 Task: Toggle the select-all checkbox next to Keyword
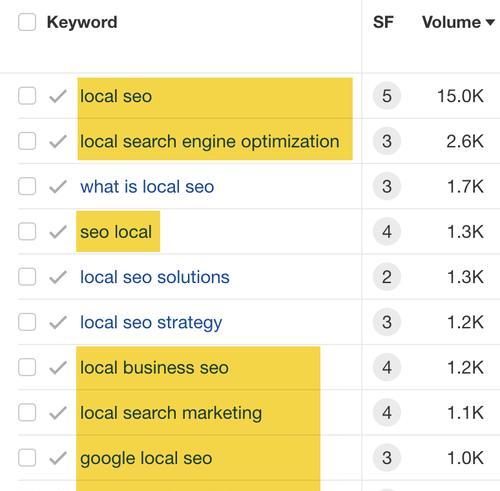[27, 22]
